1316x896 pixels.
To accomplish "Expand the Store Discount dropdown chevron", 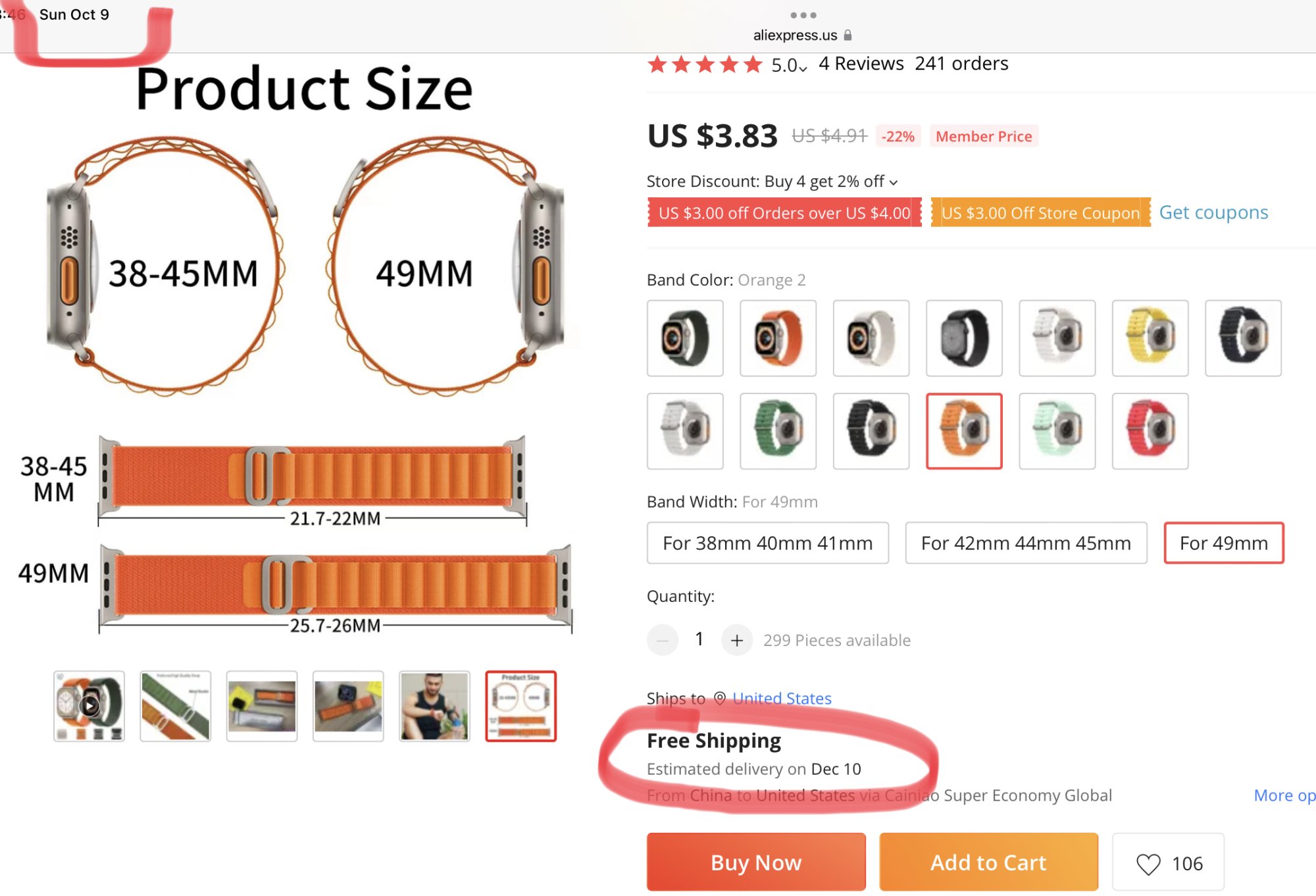I will (894, 182).
